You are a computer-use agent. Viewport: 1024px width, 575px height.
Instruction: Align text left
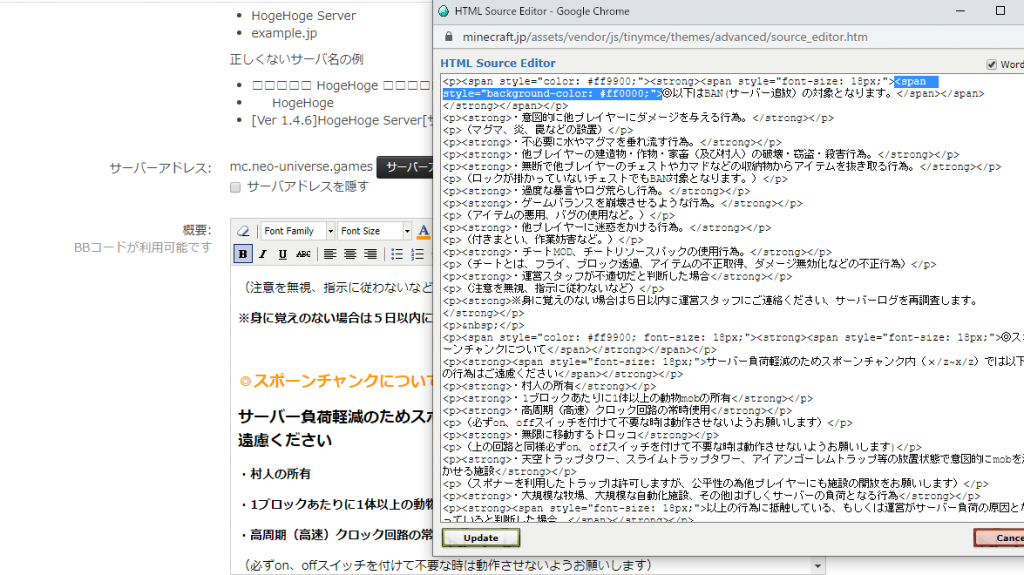[x=330, y=254]
